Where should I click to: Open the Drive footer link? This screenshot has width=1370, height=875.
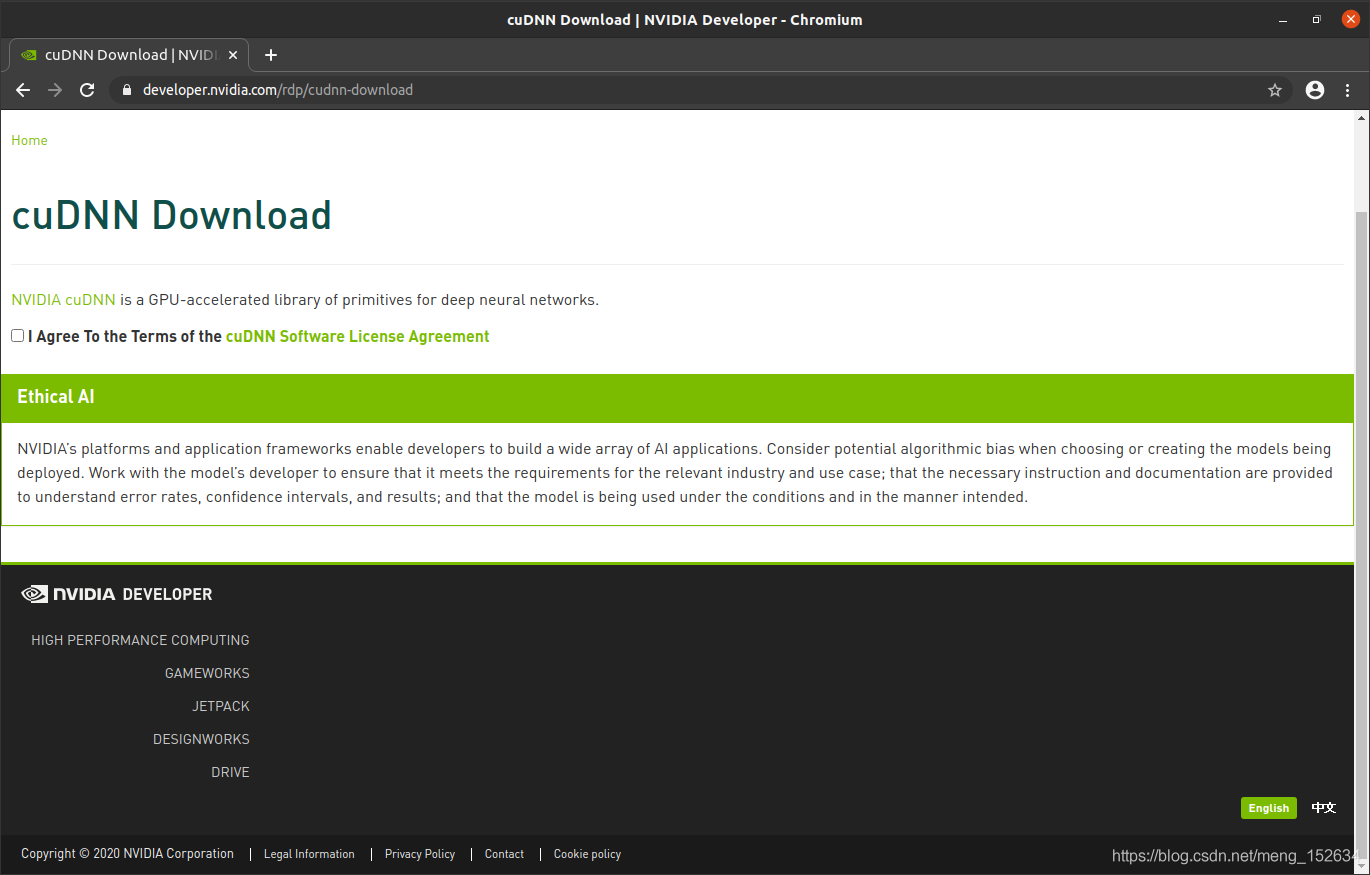click(x=230, y=772)
